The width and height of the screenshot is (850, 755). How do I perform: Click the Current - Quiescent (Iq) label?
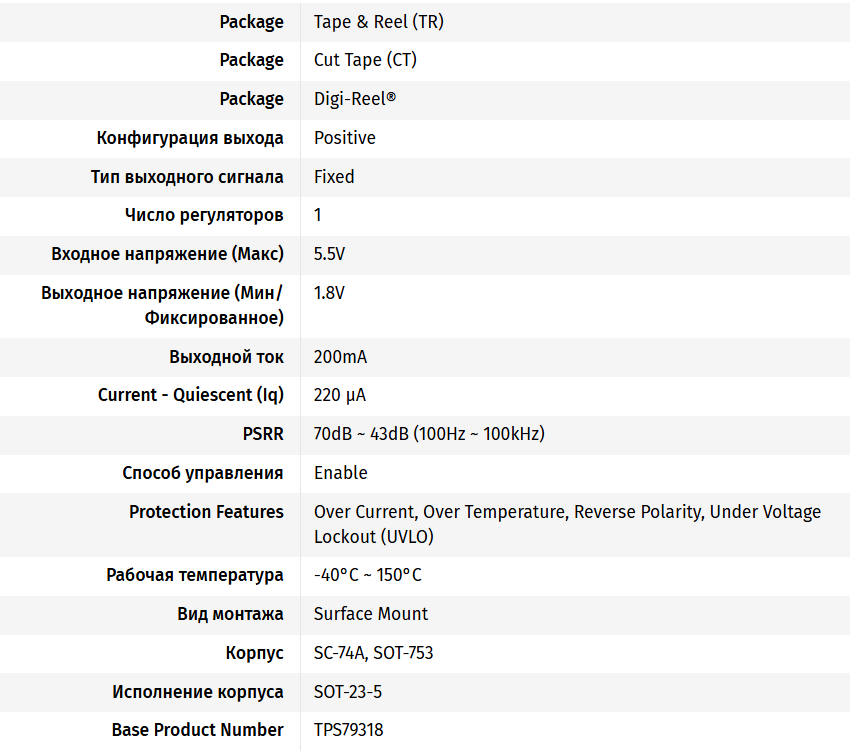coord(191,395)
